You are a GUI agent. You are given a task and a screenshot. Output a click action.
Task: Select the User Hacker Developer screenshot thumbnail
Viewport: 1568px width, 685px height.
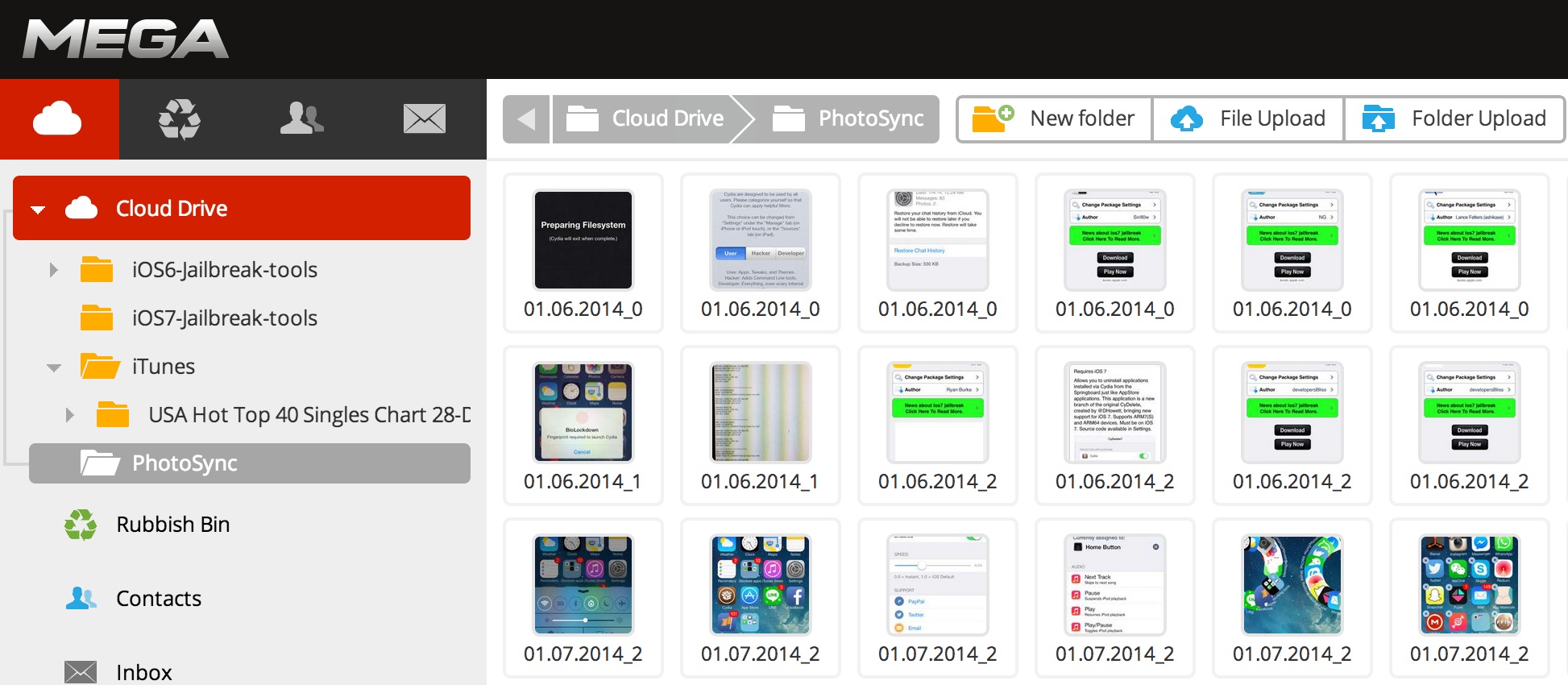click(x=761, y=240)
